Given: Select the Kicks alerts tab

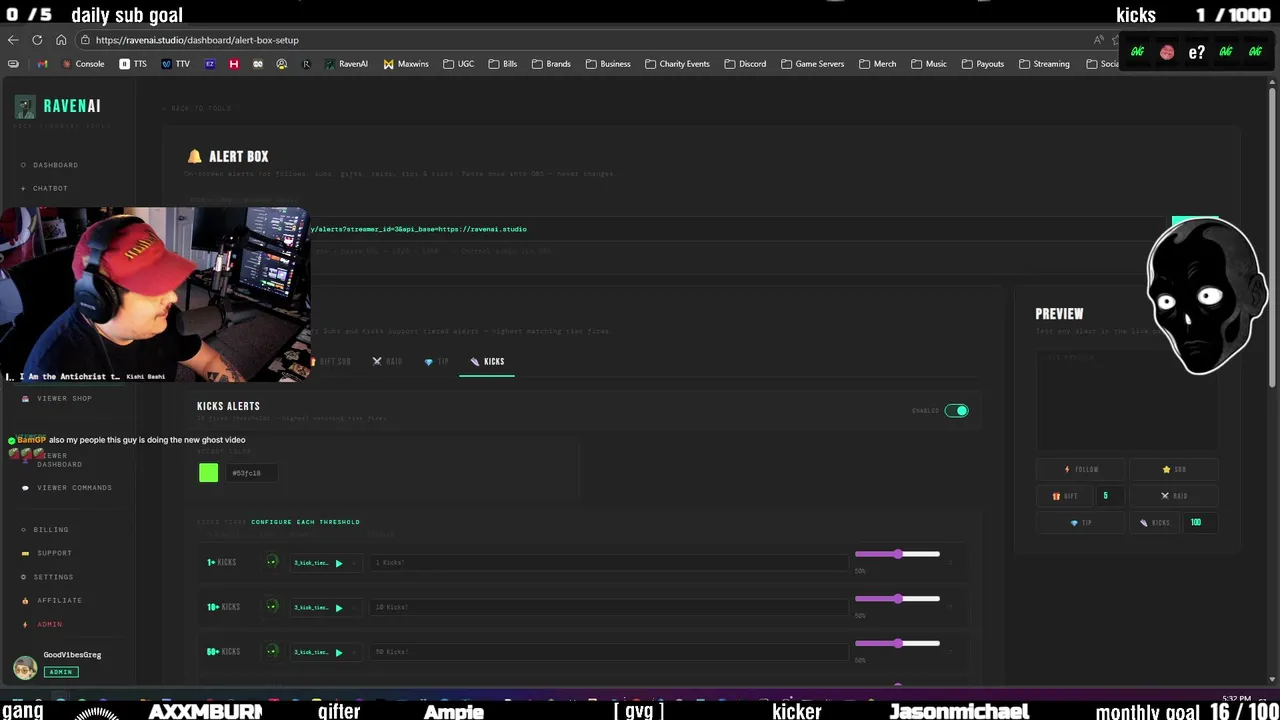Looking at the screenshot, I should tap(487, 361).
